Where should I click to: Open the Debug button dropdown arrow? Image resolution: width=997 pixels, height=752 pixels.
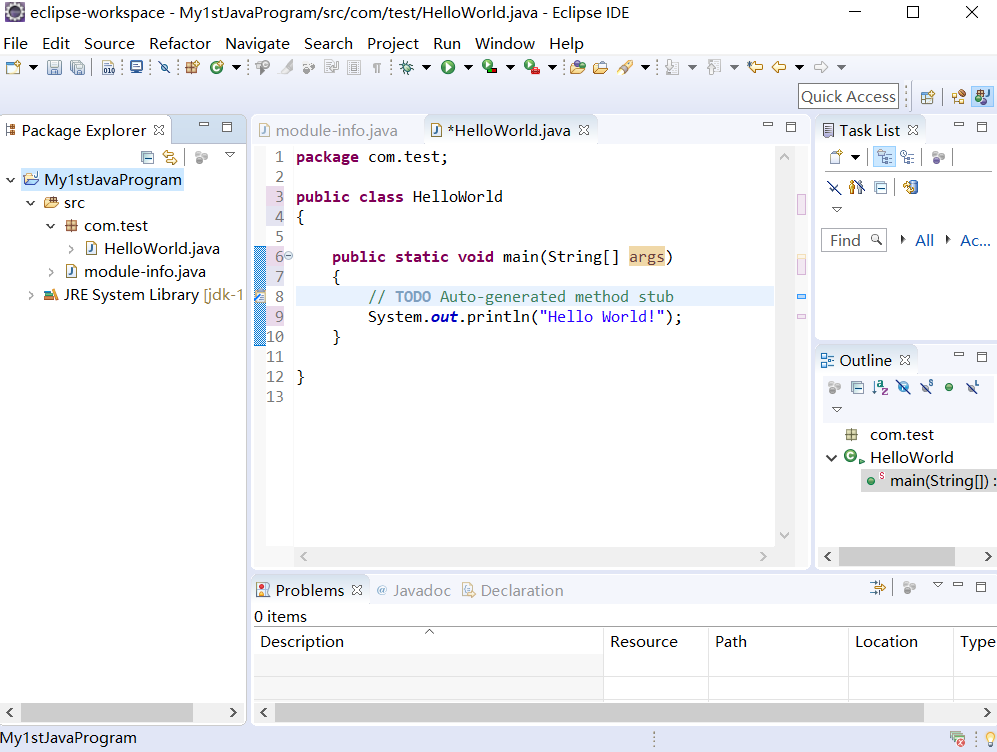pos(427,67)
